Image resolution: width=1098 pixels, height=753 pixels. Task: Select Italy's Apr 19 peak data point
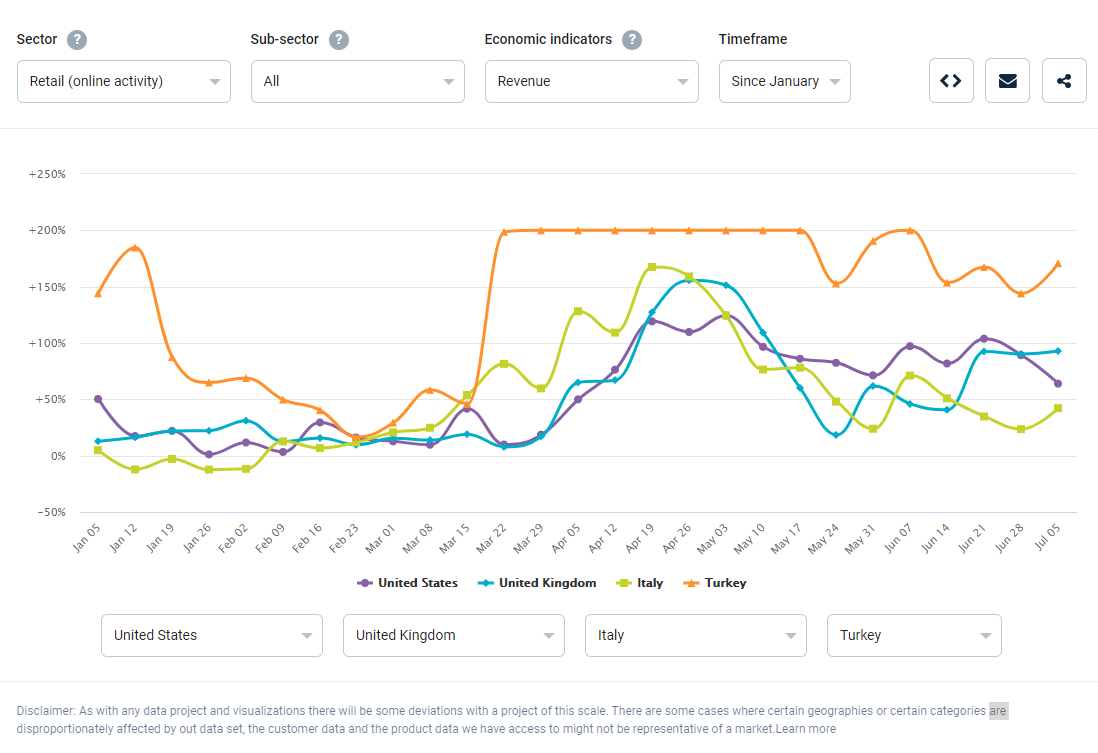(x=652, y=267)
